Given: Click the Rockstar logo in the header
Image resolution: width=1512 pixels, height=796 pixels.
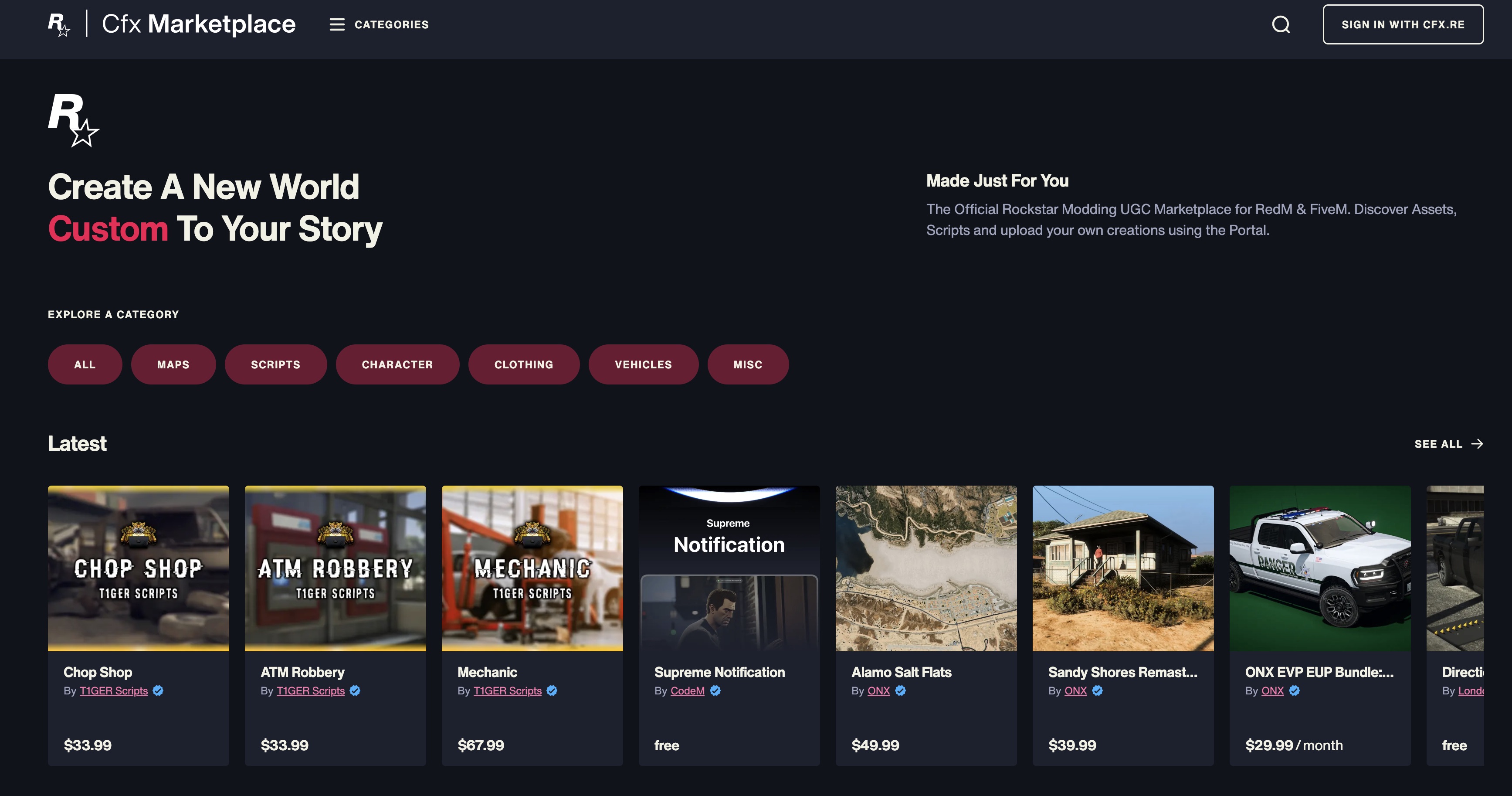Looking at the screenshot, I should click(59, 25).
